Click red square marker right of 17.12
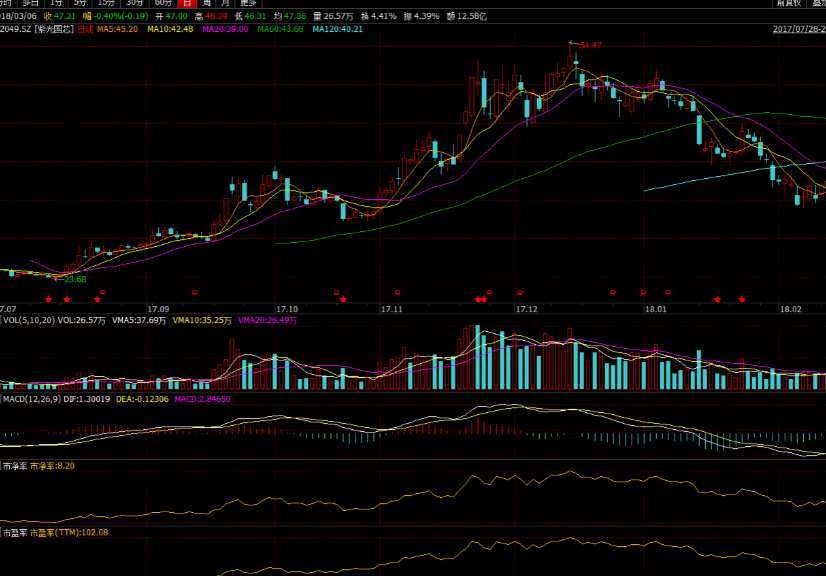The height and width of the screenshot is (576, 826). click(x=613, y=292)
